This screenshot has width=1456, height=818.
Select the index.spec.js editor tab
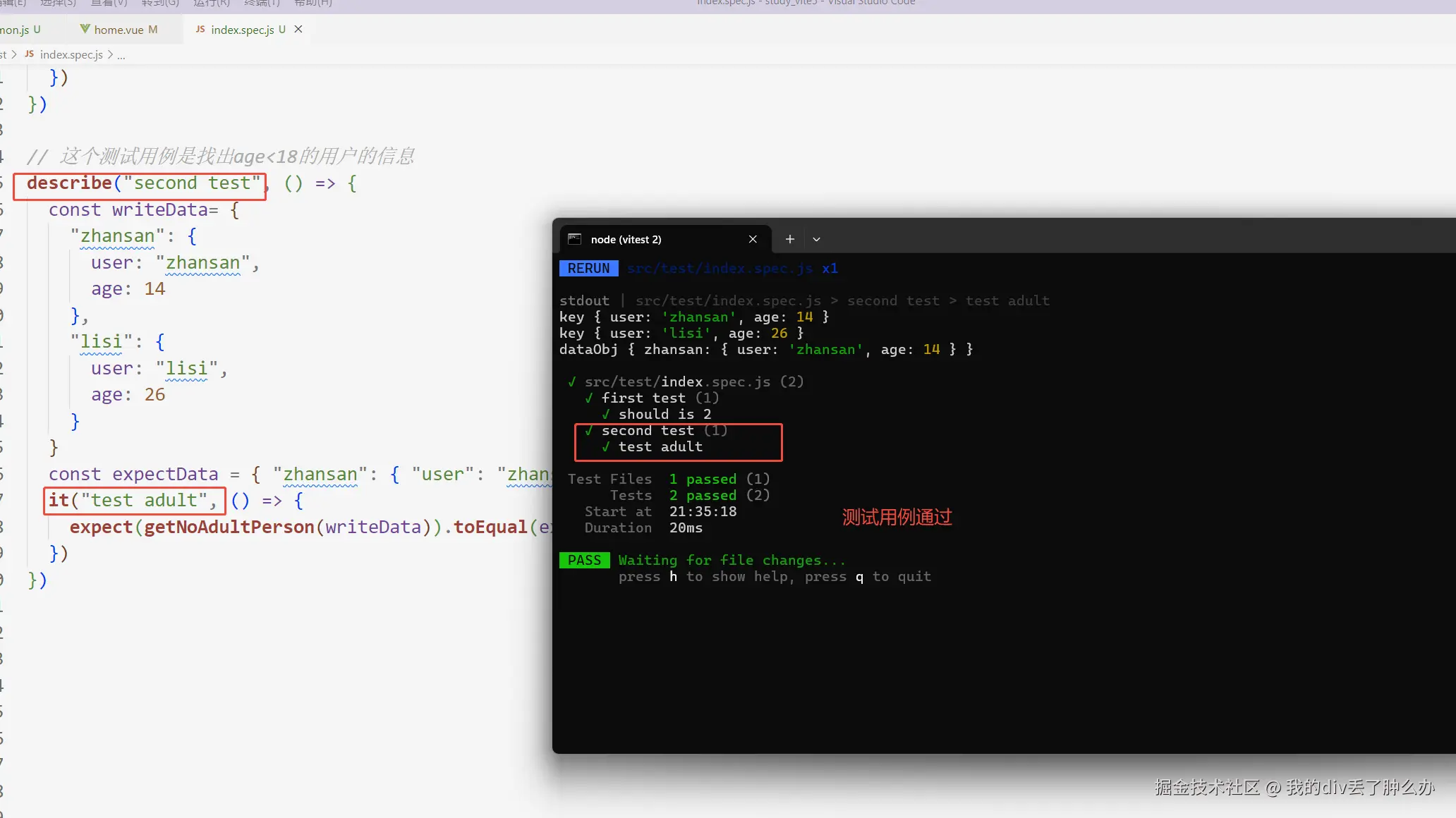242,30
